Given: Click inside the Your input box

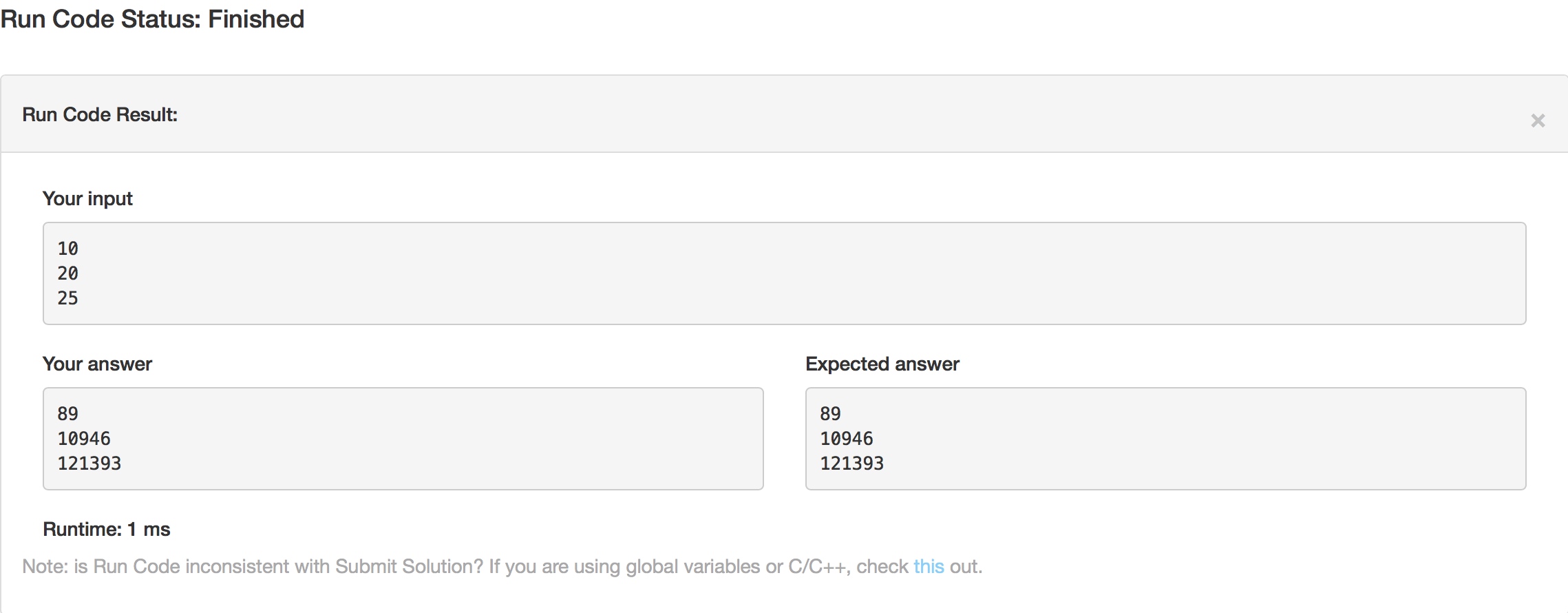Looking at the screenshot, I should pyautogui.click(x=784, y=273).
